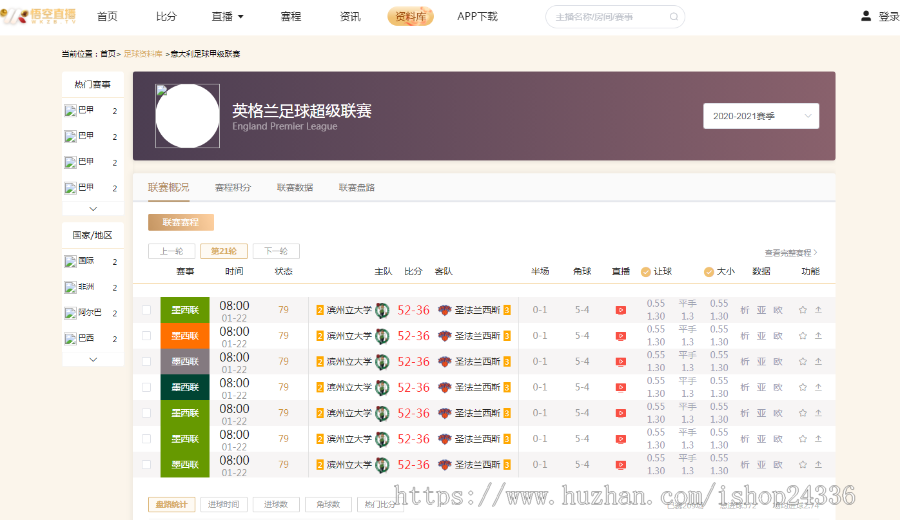The width and height of the screenshot is (900, 520).
Task: Favorite the gray-badge match with star icon
Action: pyautogui.click(x=802, y=362)
